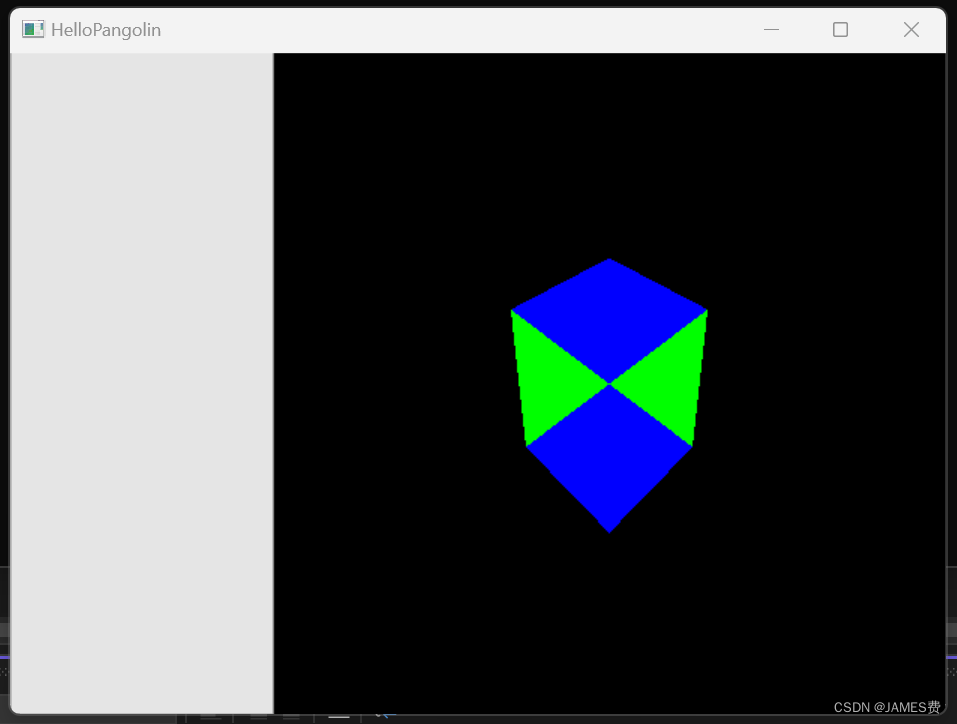This screenshot has height=724, width=957.
Task: Maximize the HelloPangolin window
Action: 840,29
